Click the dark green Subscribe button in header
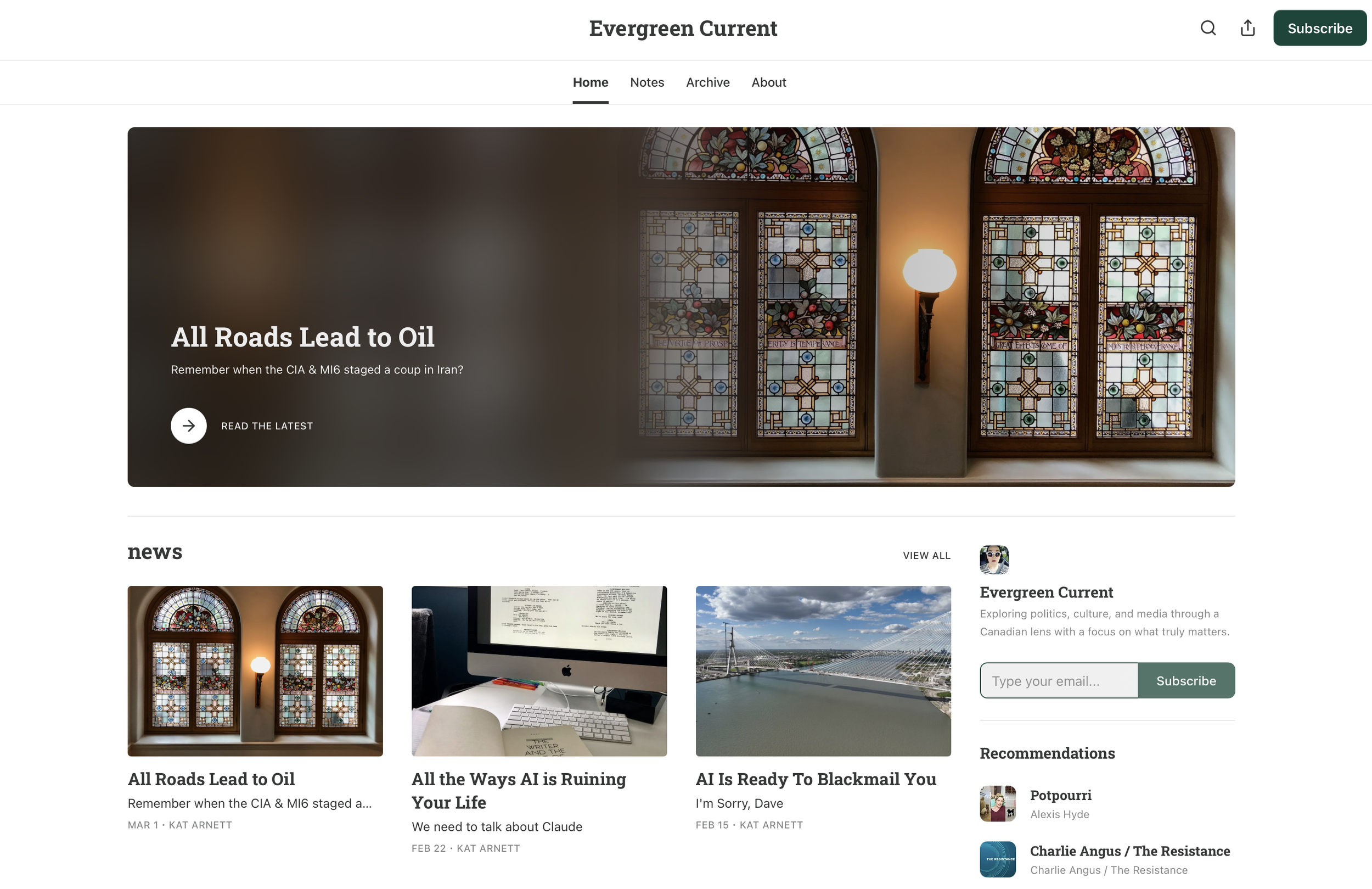Viewport: 1372px width, 889px height. (x=1319, y=27)
